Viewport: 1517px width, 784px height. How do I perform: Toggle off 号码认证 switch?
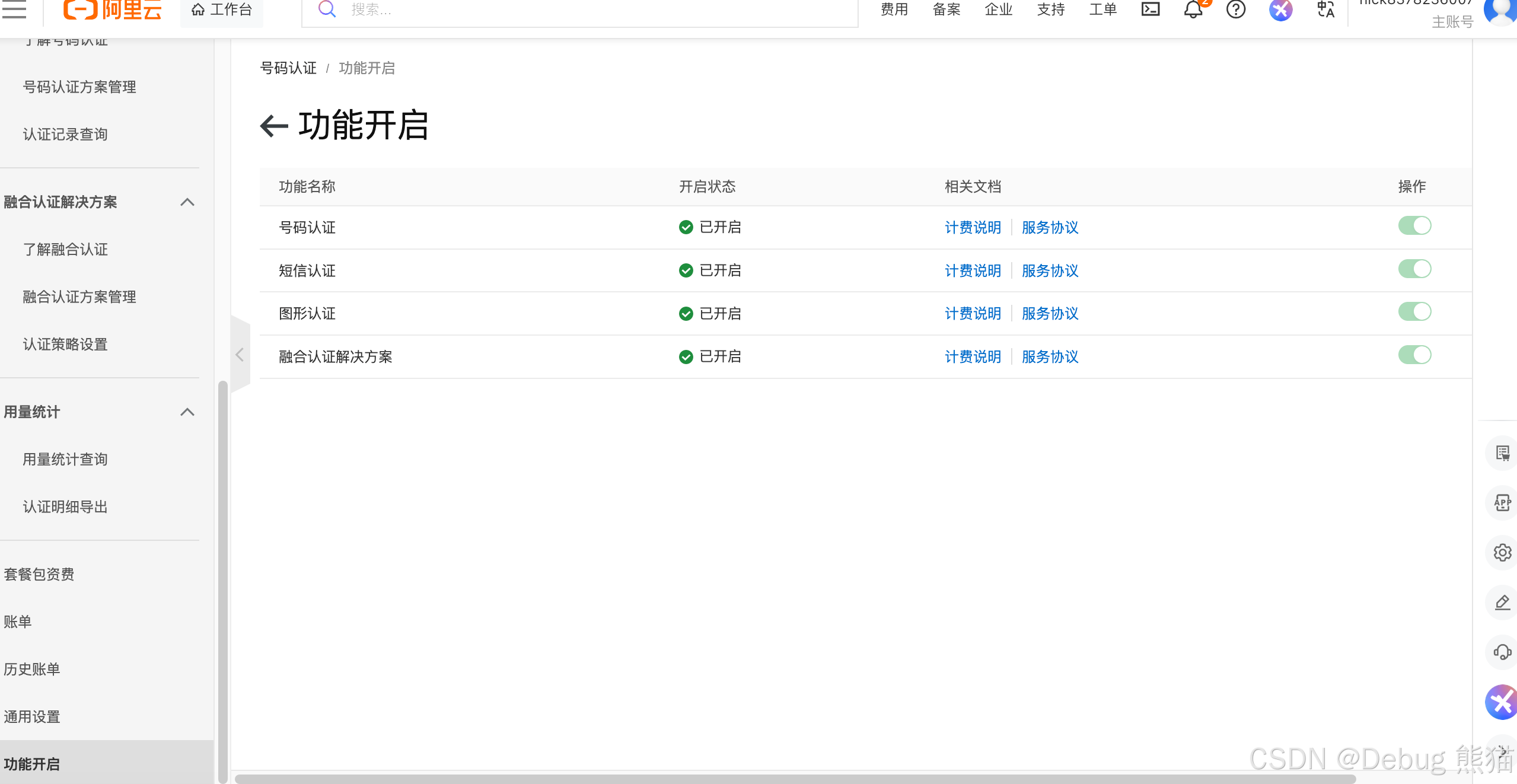coord(1414,226)
